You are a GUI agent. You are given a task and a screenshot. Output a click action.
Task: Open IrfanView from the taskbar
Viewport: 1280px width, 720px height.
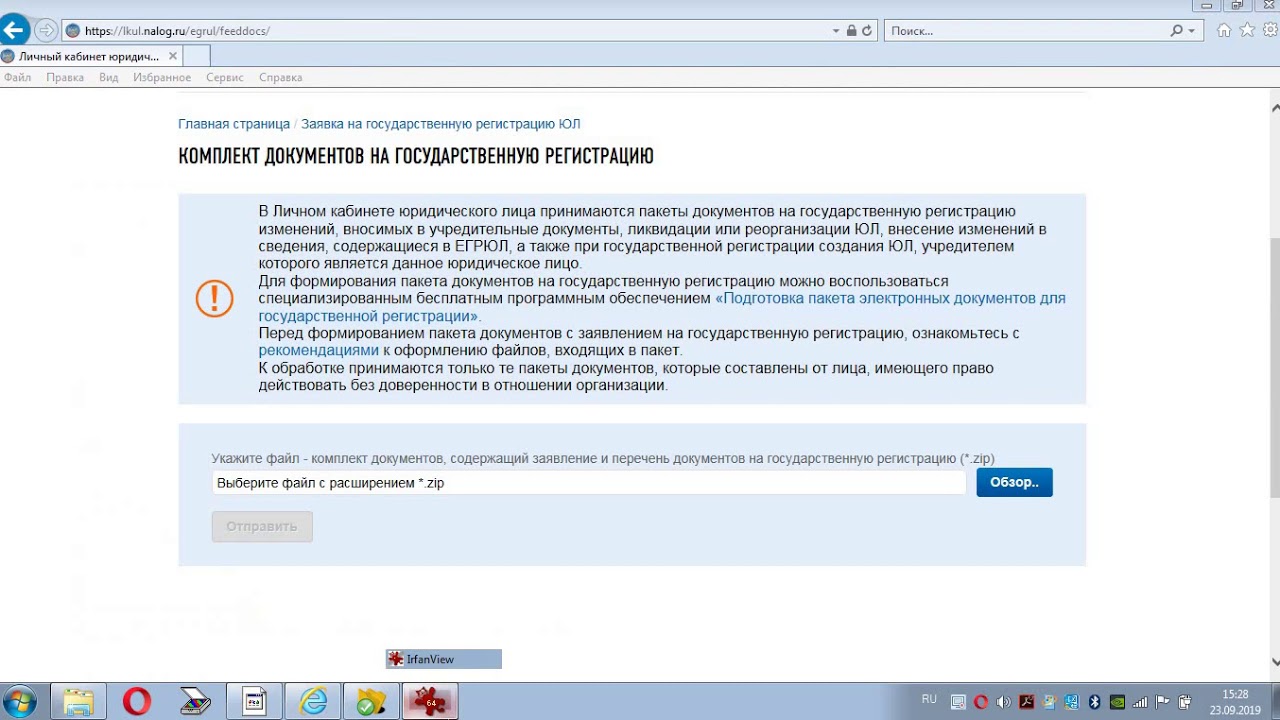click(430, 701)
